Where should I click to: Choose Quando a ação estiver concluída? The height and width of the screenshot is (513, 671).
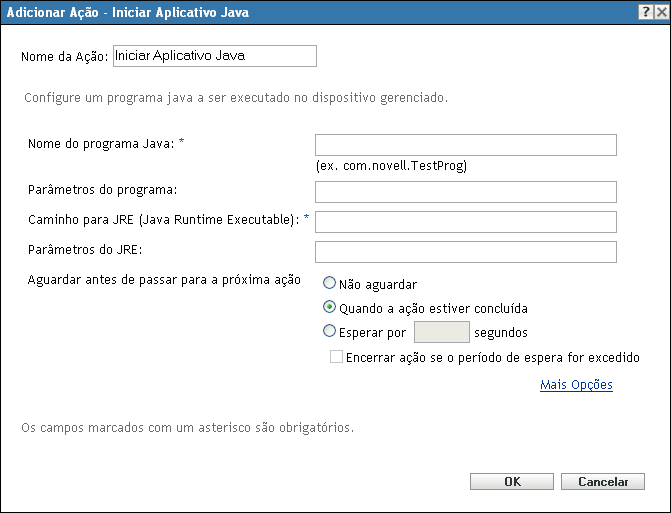point(330,308)
